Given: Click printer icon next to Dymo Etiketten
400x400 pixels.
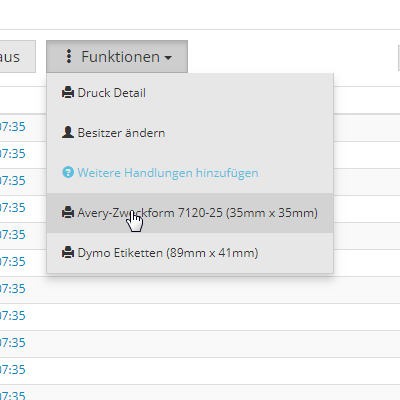Looking at the screenshot, I should click(x=68, y=252).
